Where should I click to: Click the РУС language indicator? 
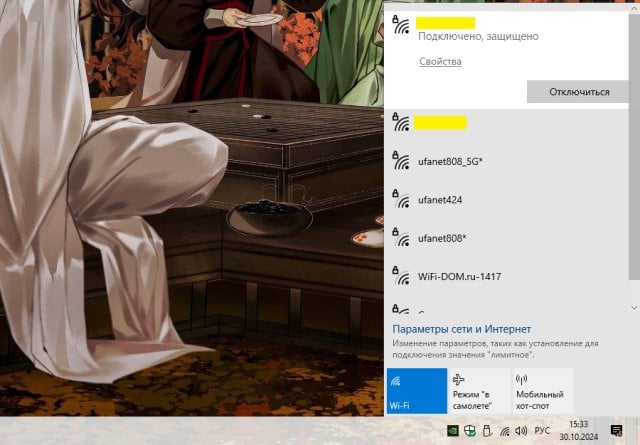tap(542, 430)
